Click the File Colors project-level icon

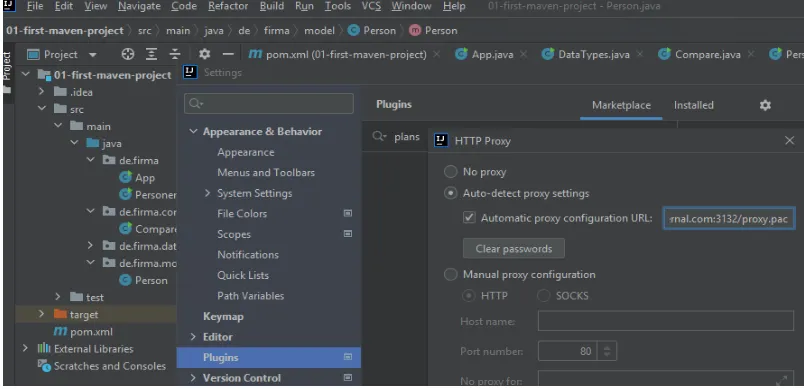(x=348, y=213)
